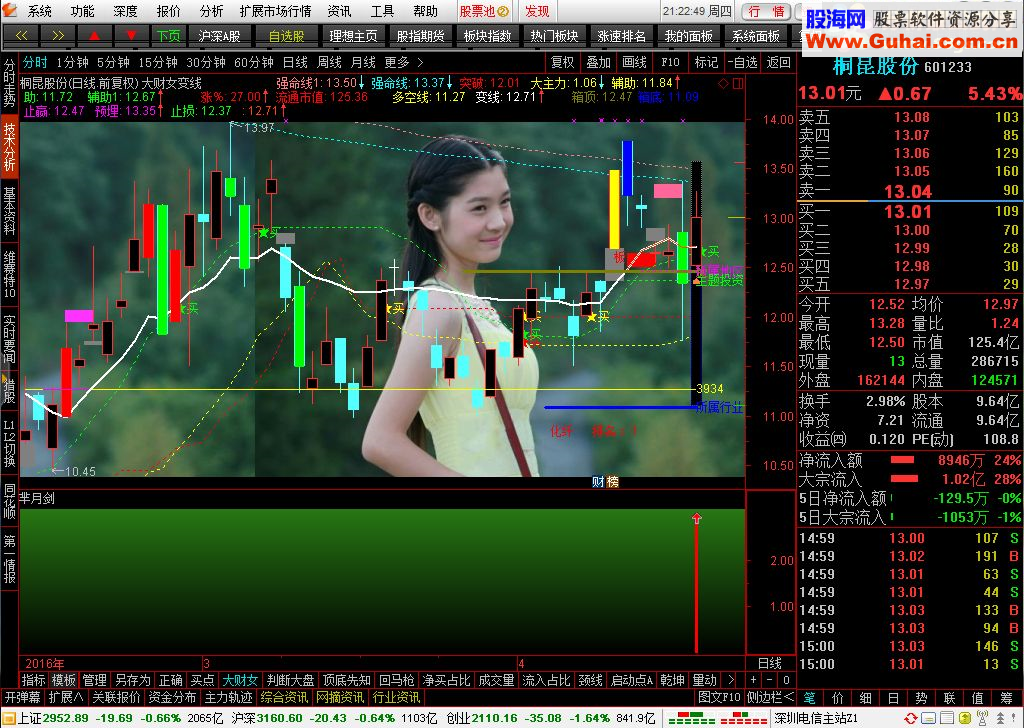Toggle the 复权 price adjustment option
This screenshot has height=728, width=1024.
tap(562, 63)
